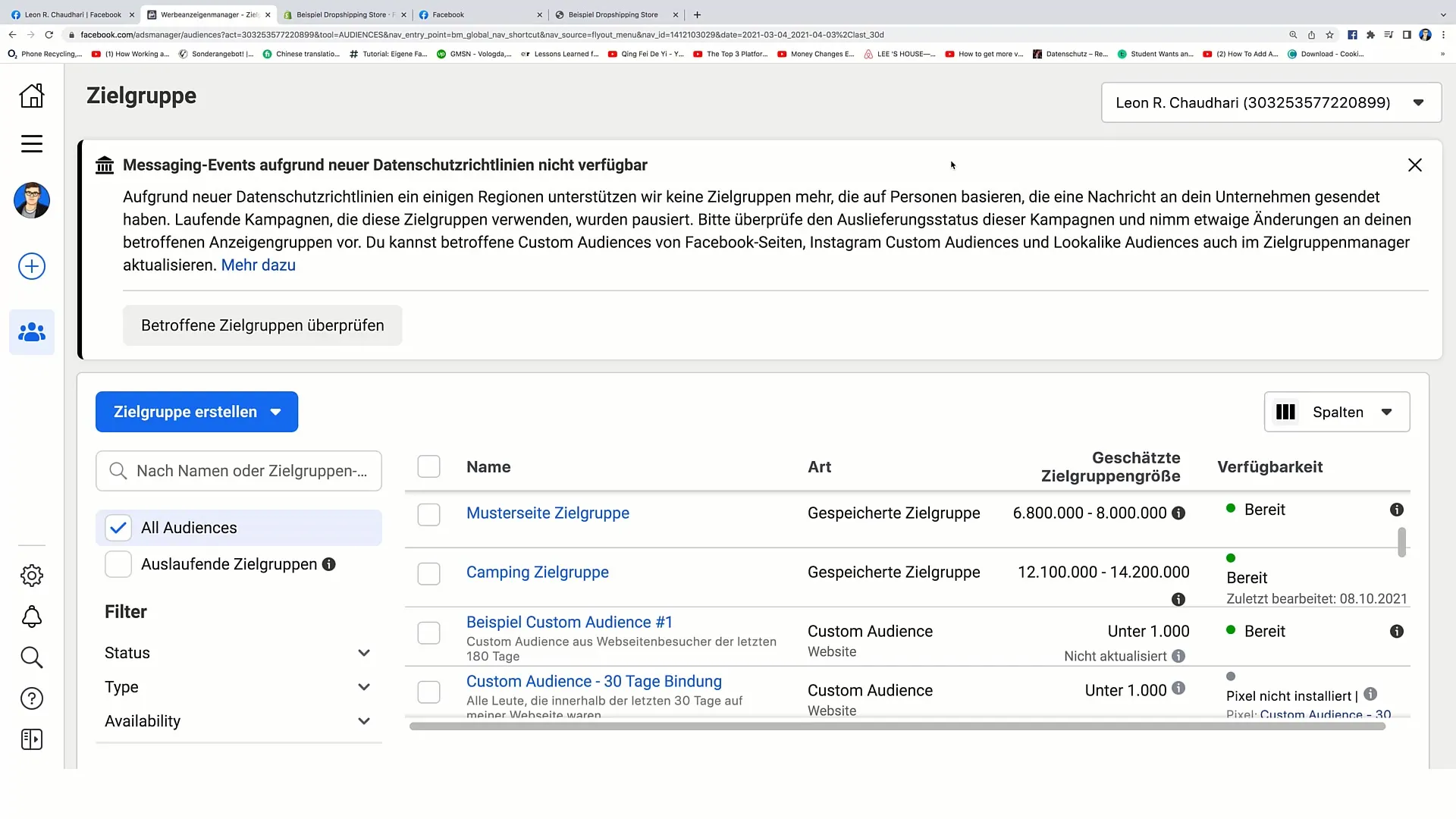Image resolution: width=1456 pixels, height=819 pixels.
Task: Open the Datenschutz bookmark
Action: [1071, 54]
